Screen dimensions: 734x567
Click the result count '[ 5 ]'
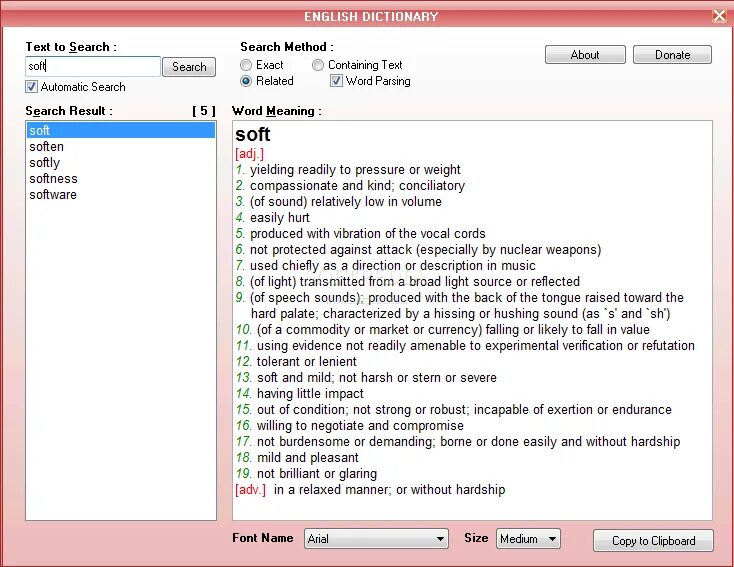(204, 111)
